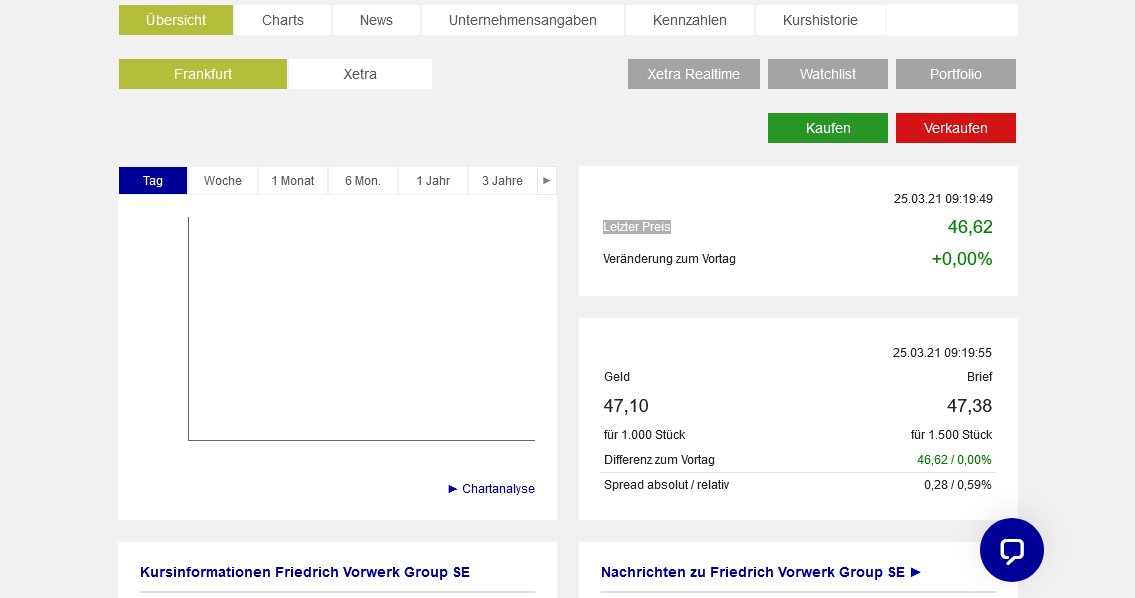Select the 6 Mon. chart period

point(362,180)
